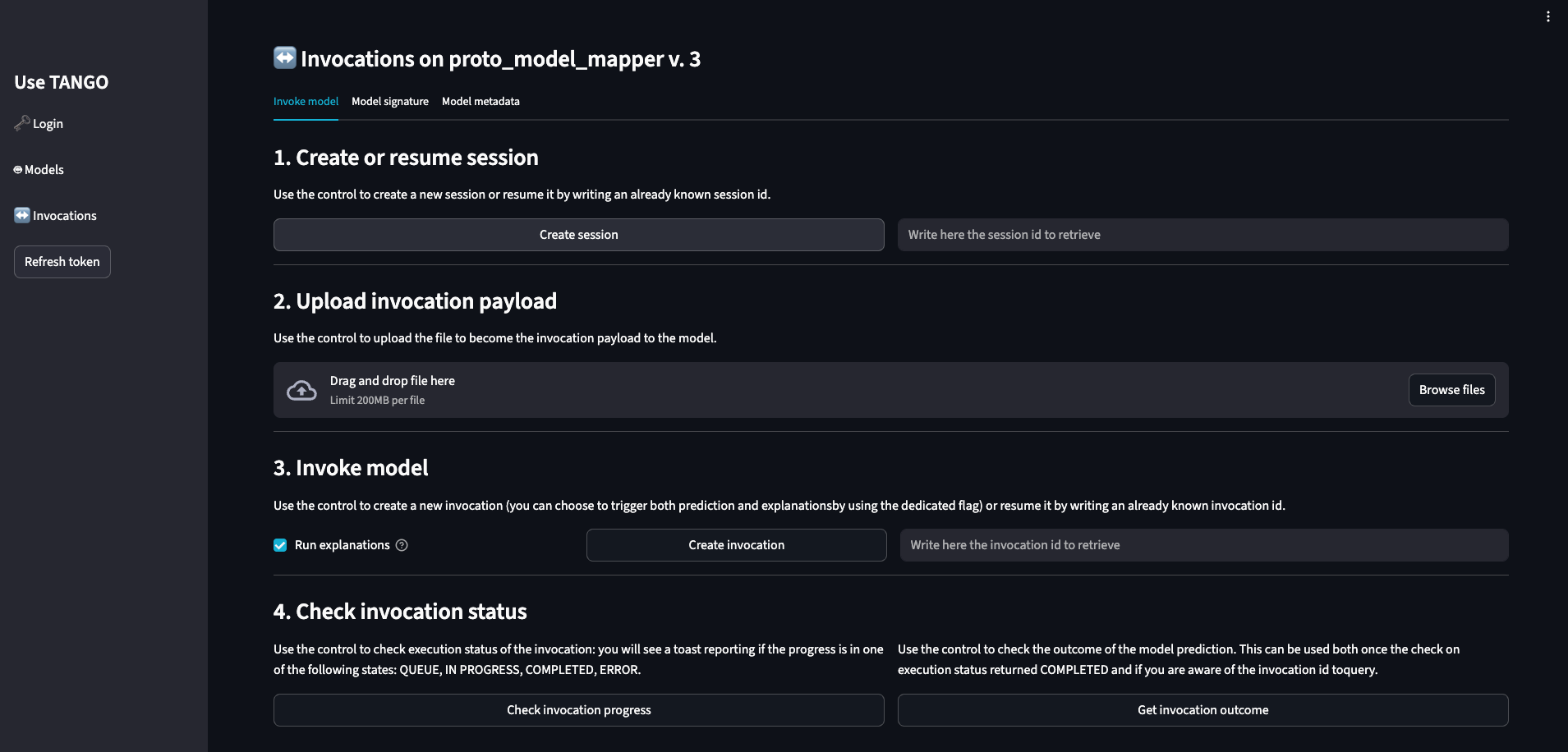Image resolution: width=1568 pixels, height=752 pixels.
Task: Open the Model metadata tab
Action: pos(481,101)
